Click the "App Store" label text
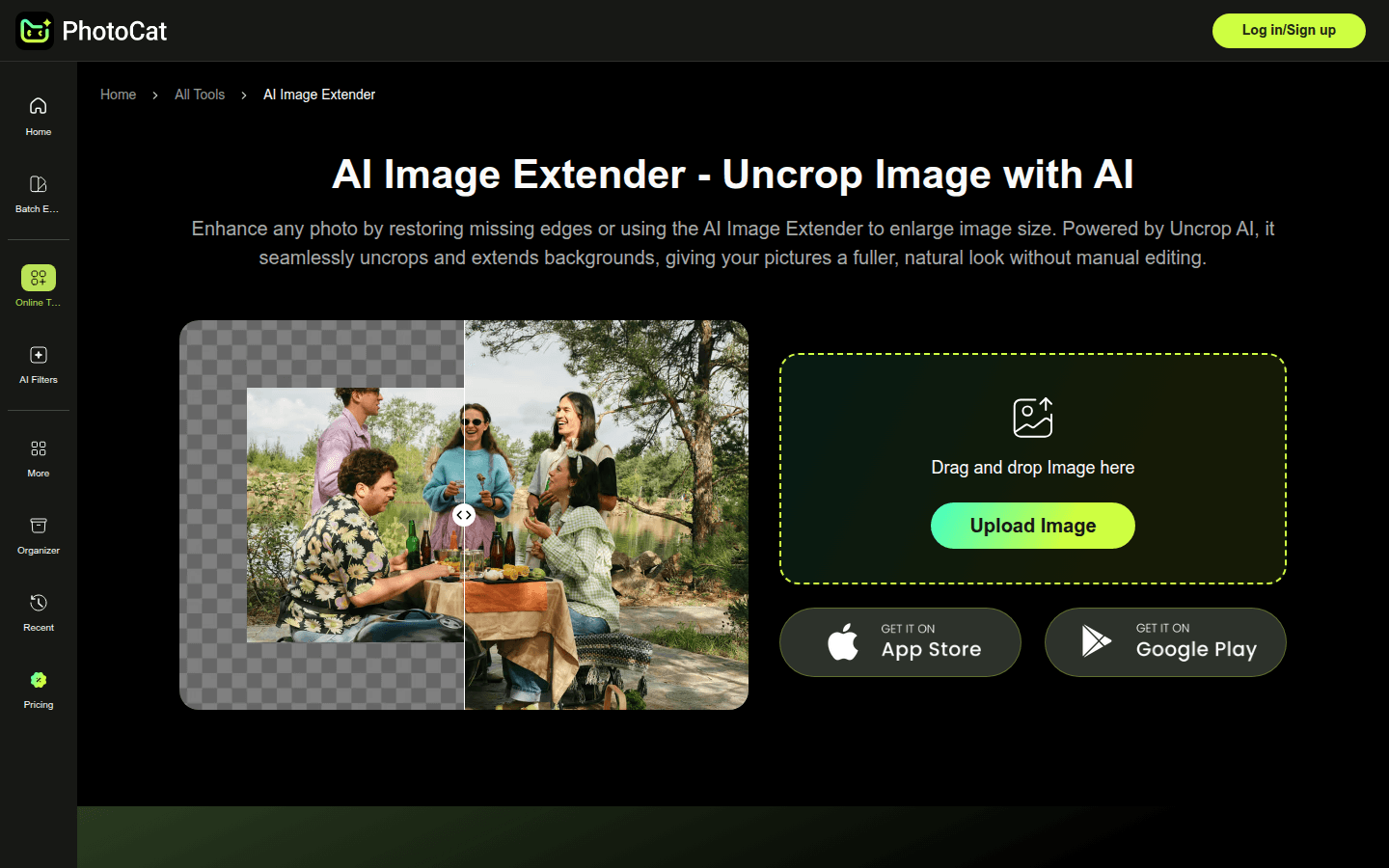Screen dimensions: 1389x868 click(932, 650)
